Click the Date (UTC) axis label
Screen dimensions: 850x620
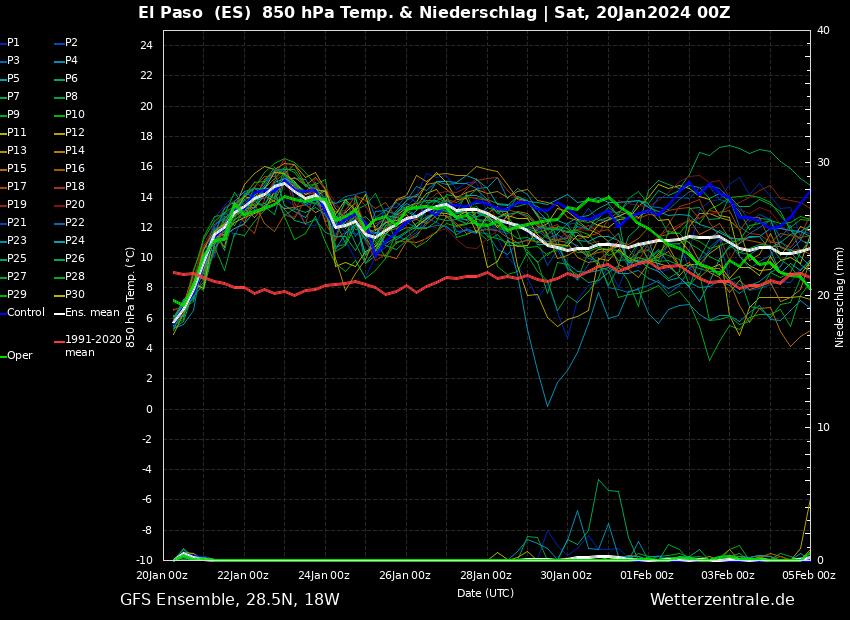tap(485, 593)
